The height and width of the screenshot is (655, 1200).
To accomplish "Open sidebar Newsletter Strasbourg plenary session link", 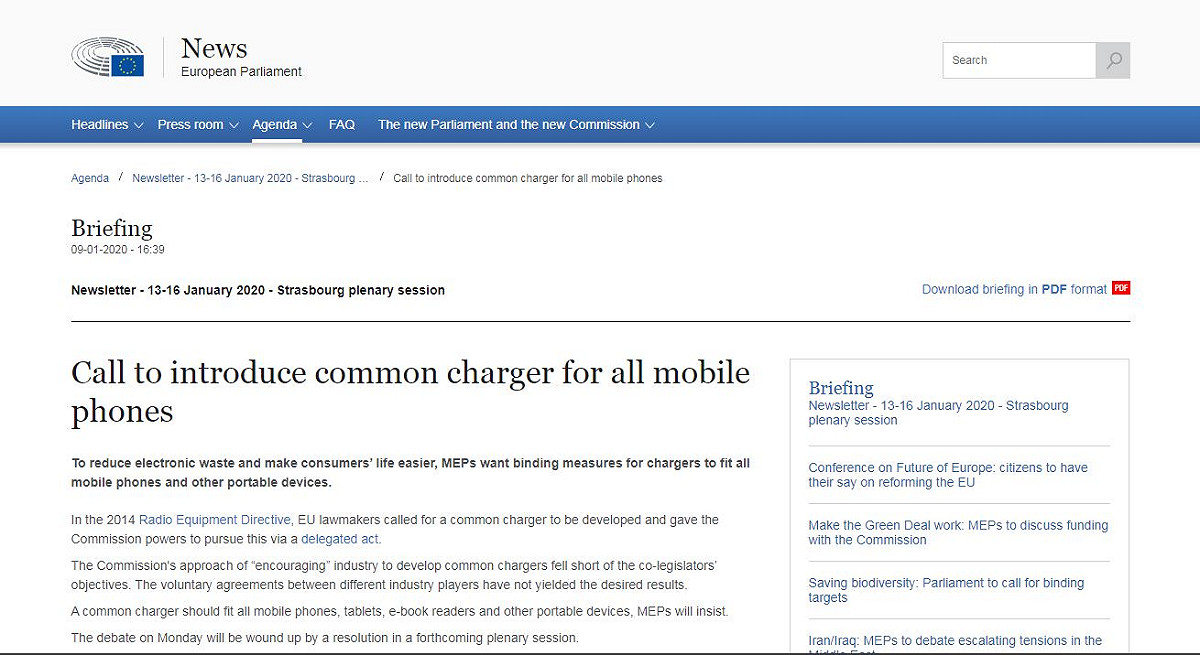I will point(938,413).
